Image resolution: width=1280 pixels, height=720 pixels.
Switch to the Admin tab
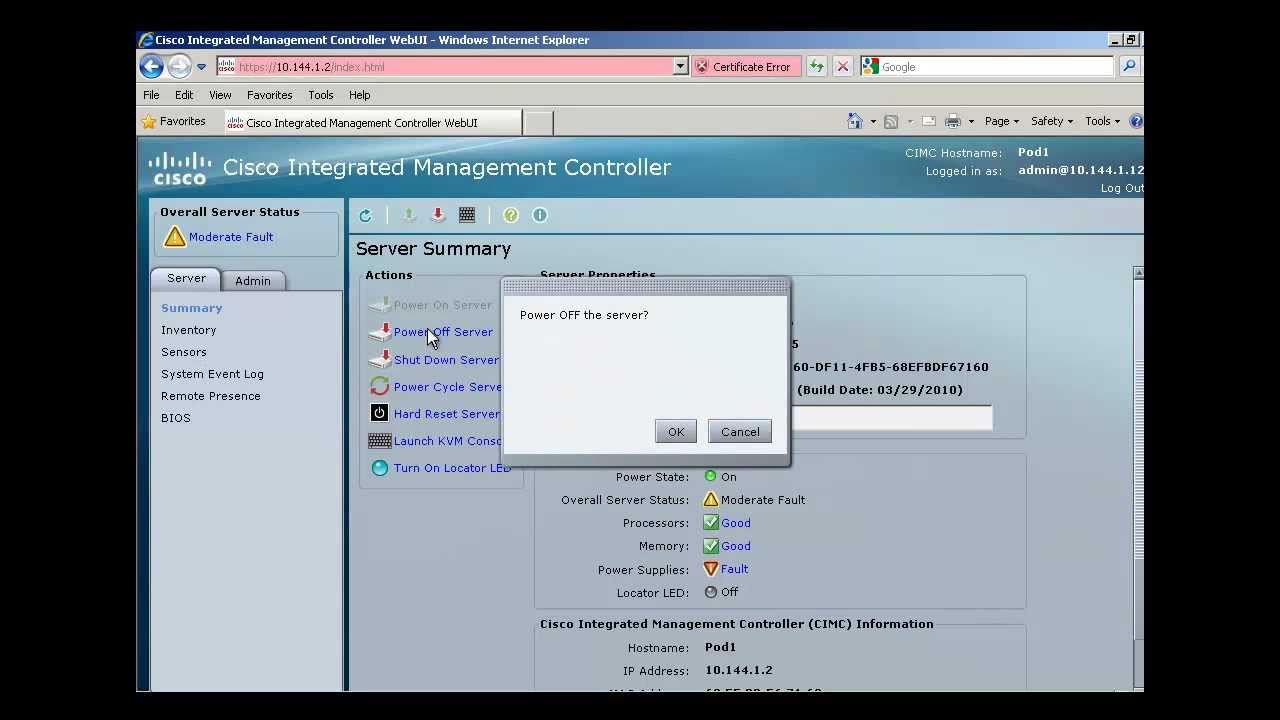point(253,281)
